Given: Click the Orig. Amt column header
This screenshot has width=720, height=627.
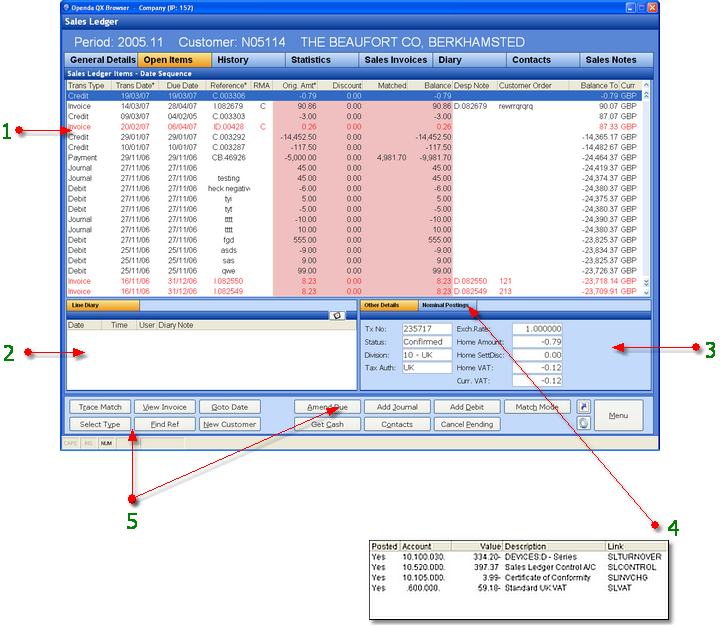Looking at the screenshot, I should (x=296, y=85).
